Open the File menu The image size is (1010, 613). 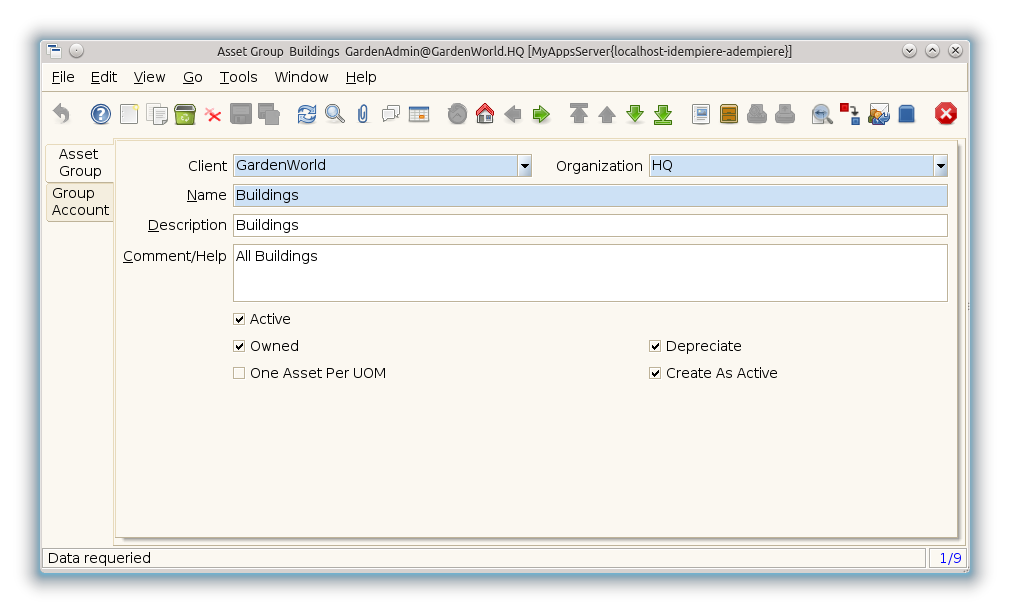tap(62, 77)
